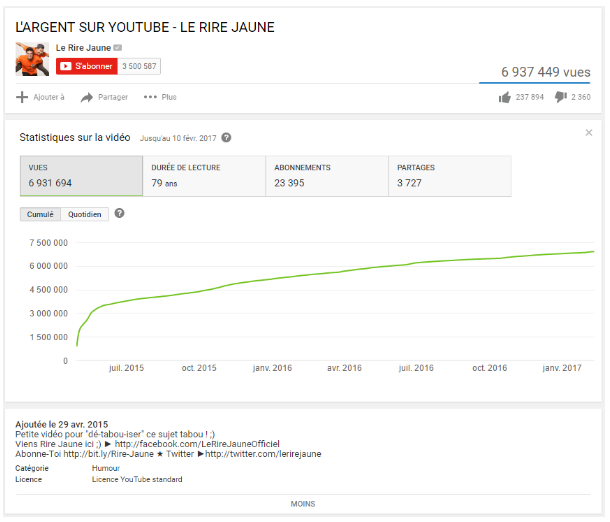
Task: Select the VUES statistics tab
Action: point(81,176)
